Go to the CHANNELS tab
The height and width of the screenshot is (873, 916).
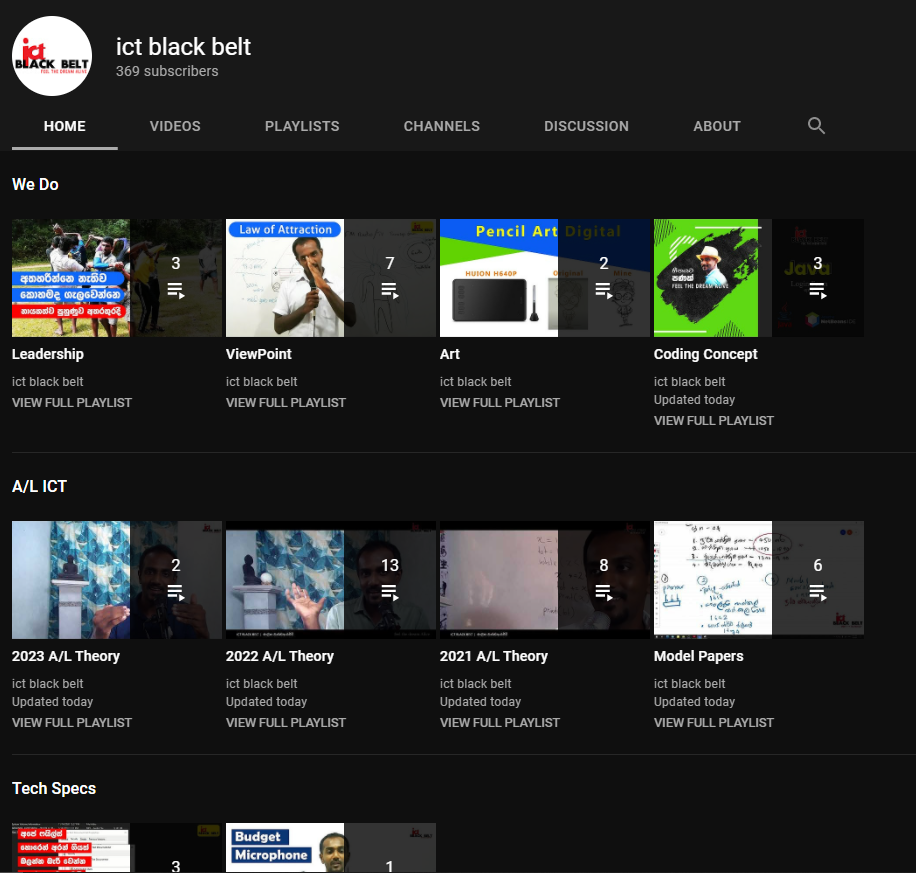(442, 126)
